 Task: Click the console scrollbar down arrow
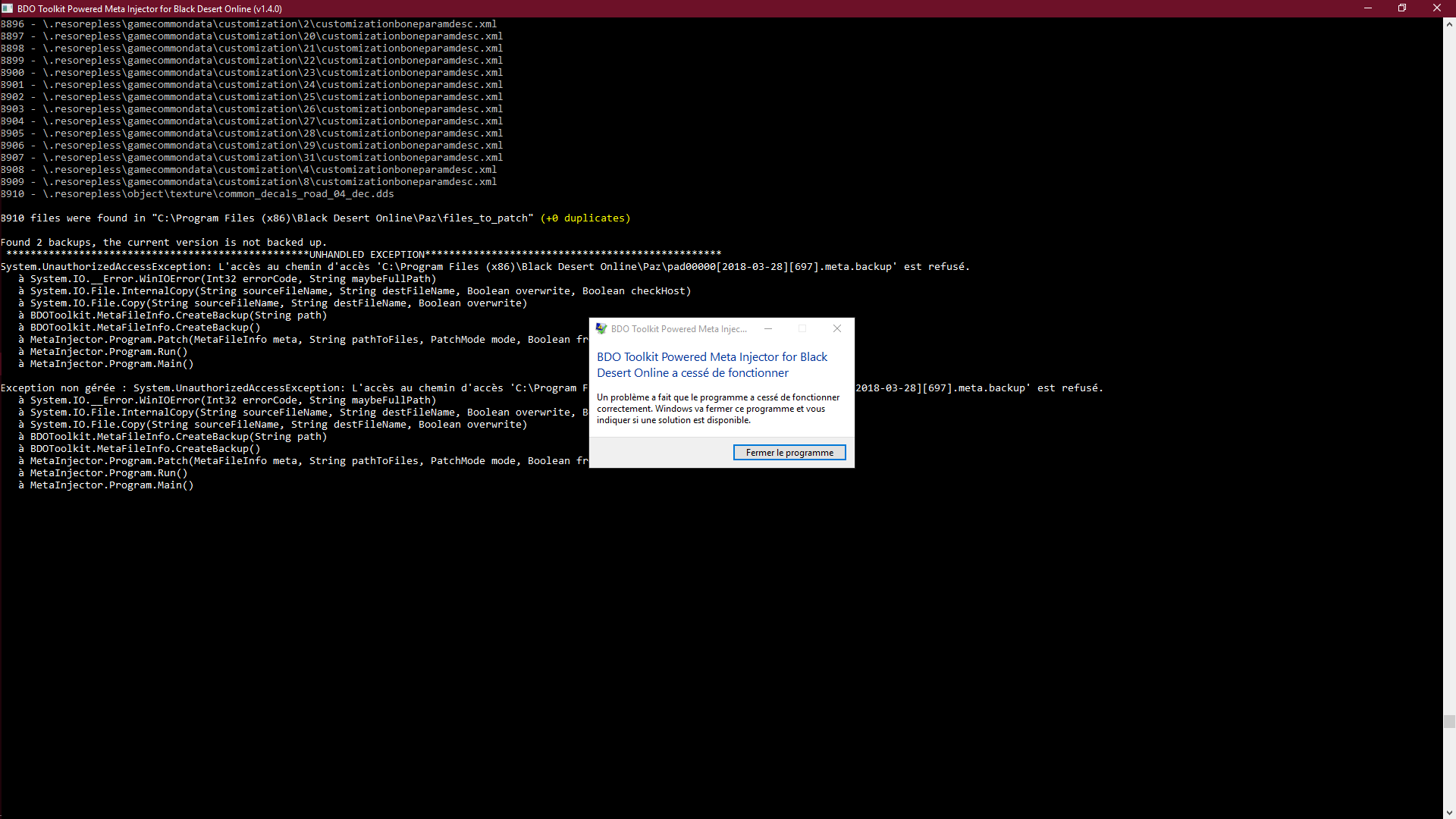coord(1449,812)
